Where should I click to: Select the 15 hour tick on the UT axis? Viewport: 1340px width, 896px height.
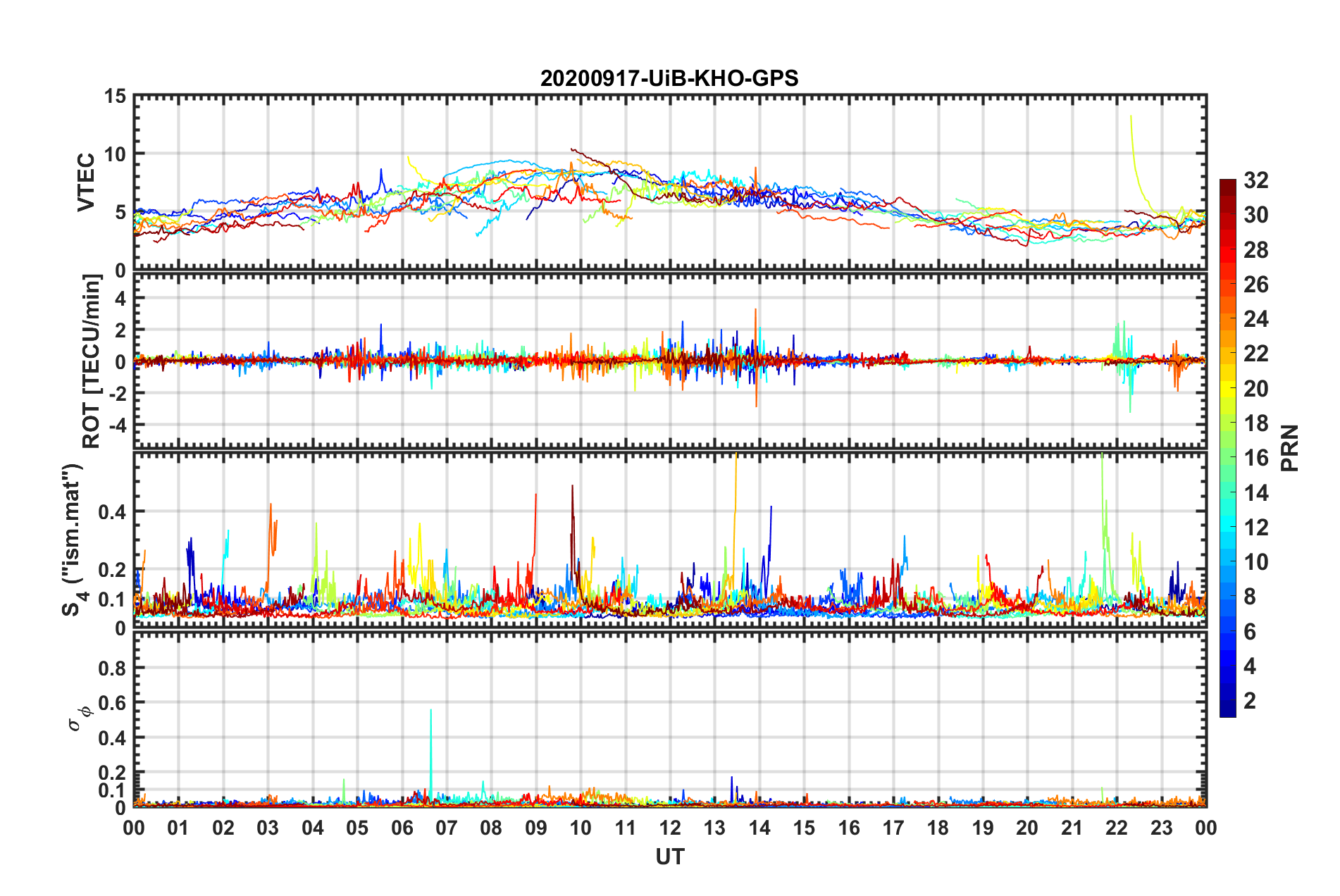[x=804, y=828]
